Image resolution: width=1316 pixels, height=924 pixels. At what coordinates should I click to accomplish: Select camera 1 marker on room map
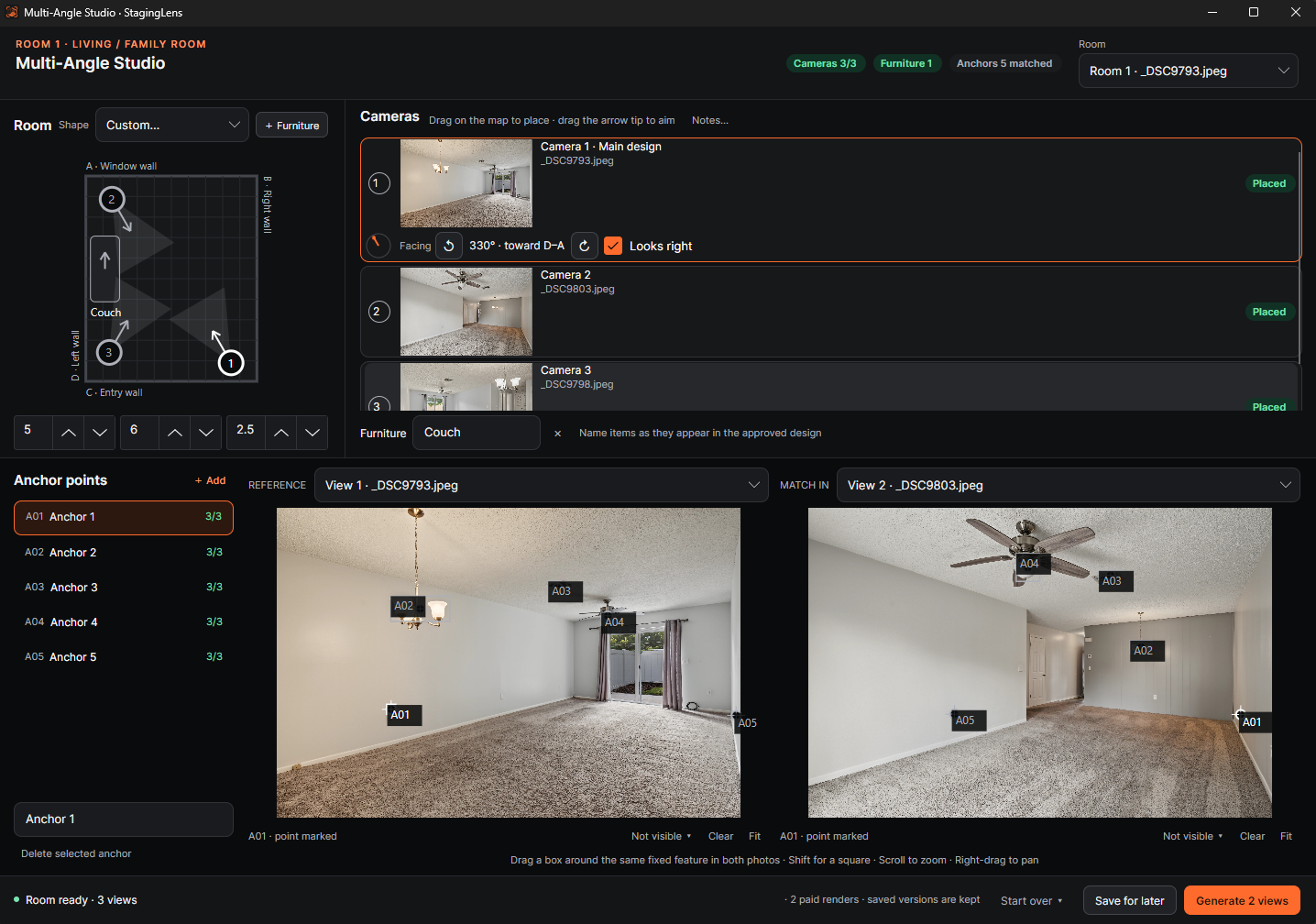point(231,363)
